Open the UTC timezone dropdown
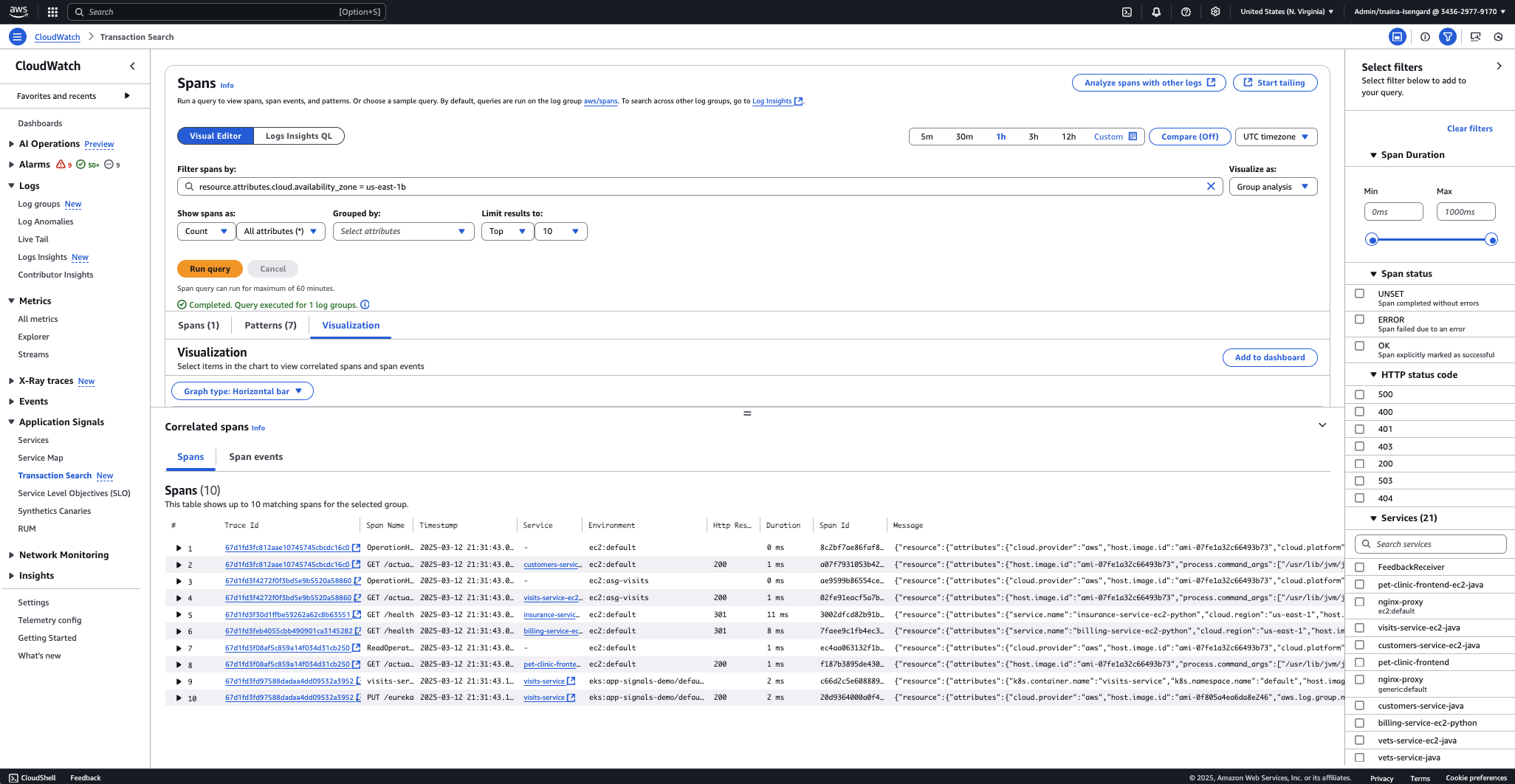 point(1275,137)
